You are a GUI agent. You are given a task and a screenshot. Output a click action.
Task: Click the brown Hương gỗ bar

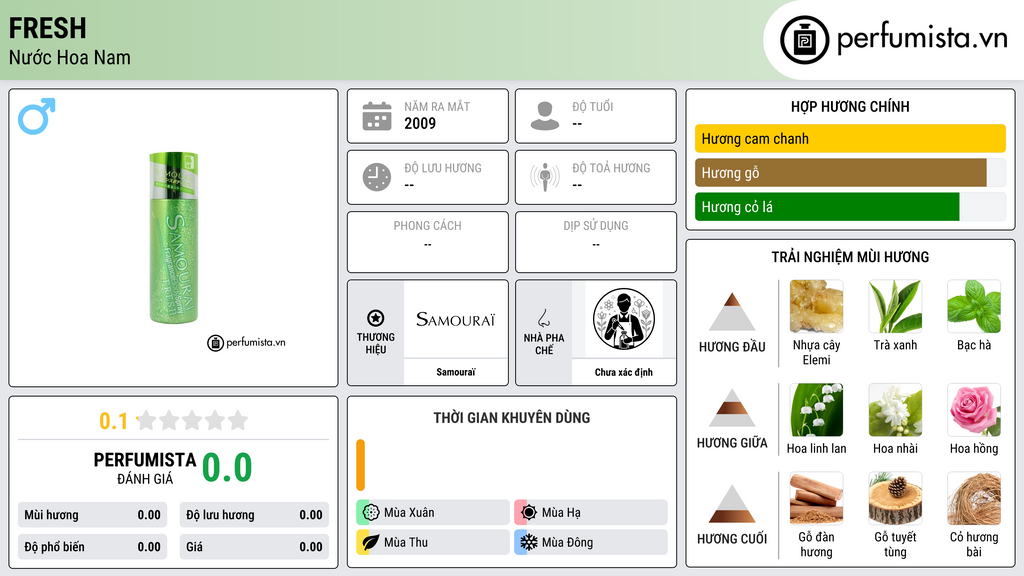pyautogui.click(x=840, y=172)
